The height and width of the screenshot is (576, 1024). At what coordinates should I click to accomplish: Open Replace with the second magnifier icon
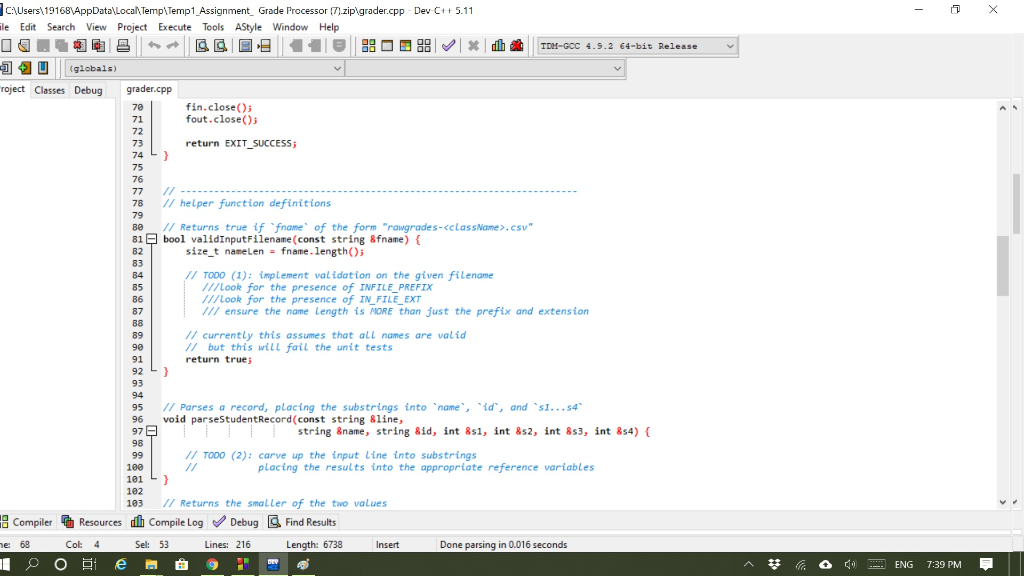221,46
